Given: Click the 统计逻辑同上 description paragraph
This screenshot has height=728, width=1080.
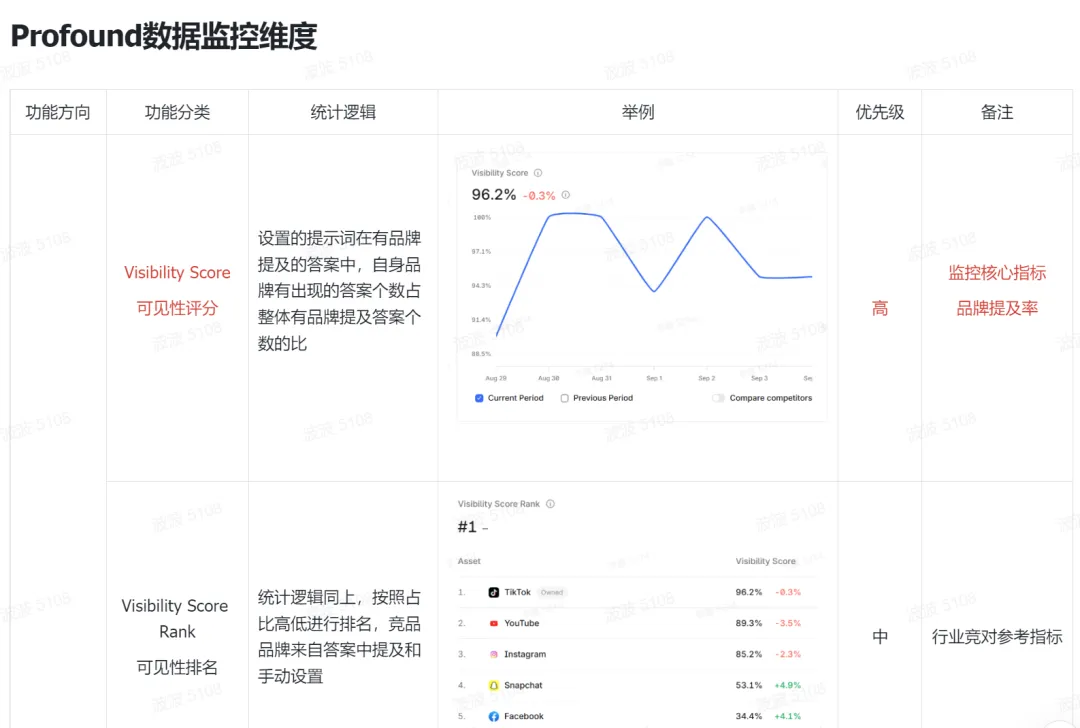Looking at the screenshot, I should tap(339, 636).
